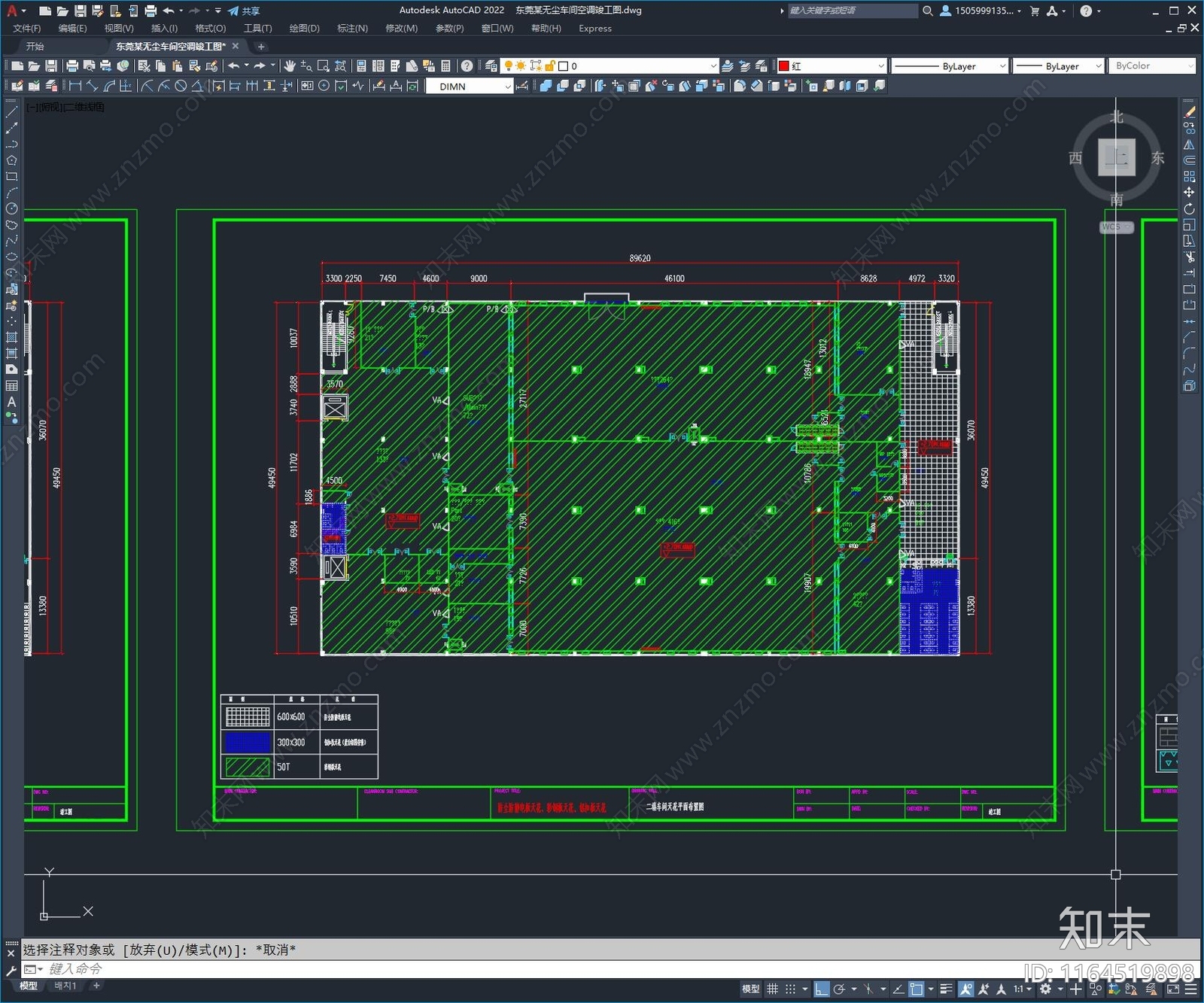Toggle object snap in status bar

tap(916, 989)
